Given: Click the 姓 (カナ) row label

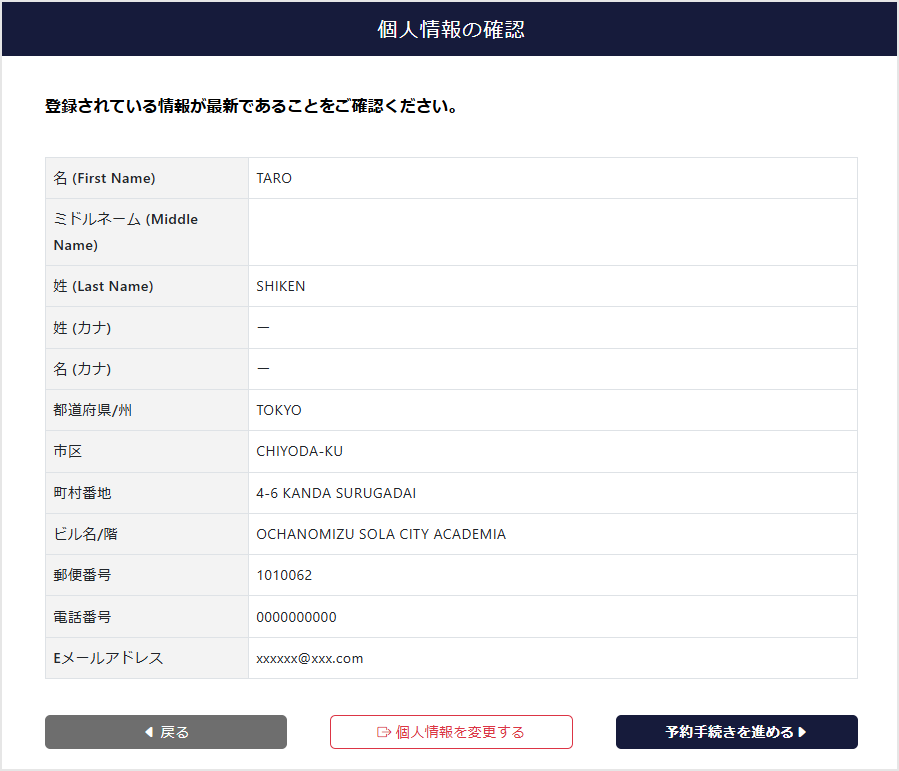Looking at the screenshot, I should pos(82,327).
